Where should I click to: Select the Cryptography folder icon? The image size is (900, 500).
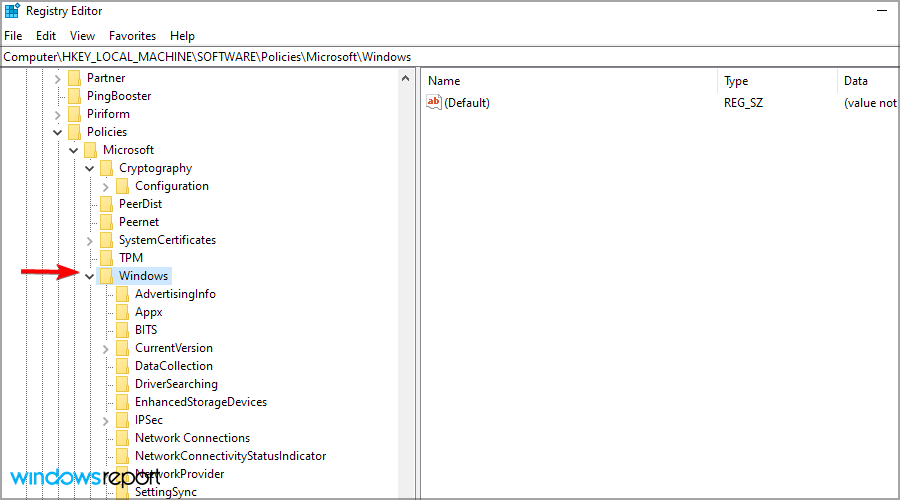click(107, 168)
